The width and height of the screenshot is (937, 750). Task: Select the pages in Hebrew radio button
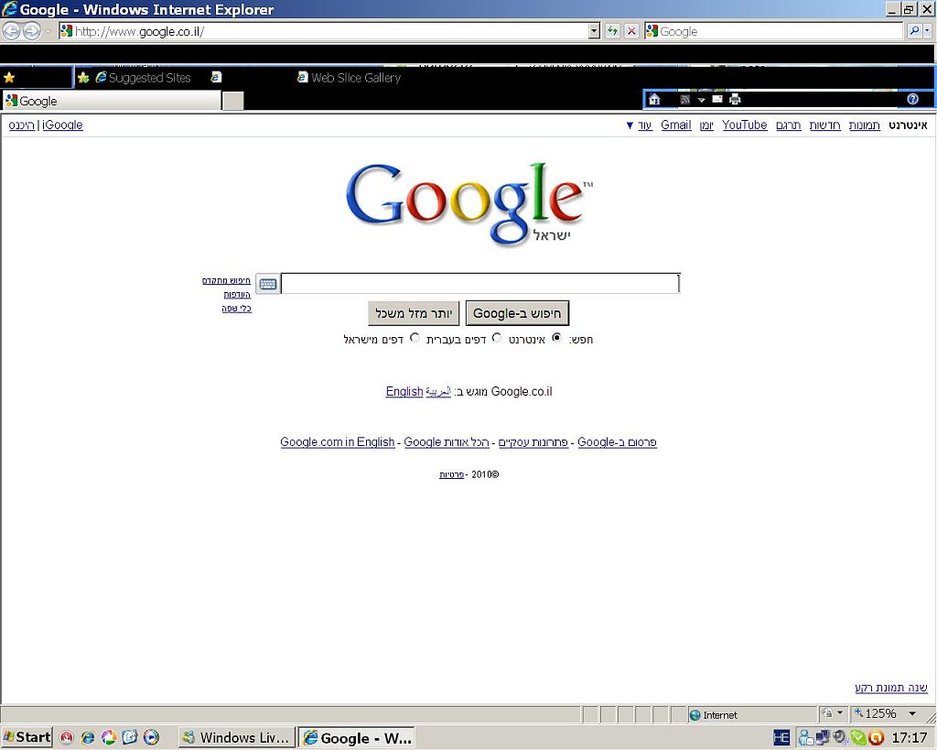click(497, 338)
